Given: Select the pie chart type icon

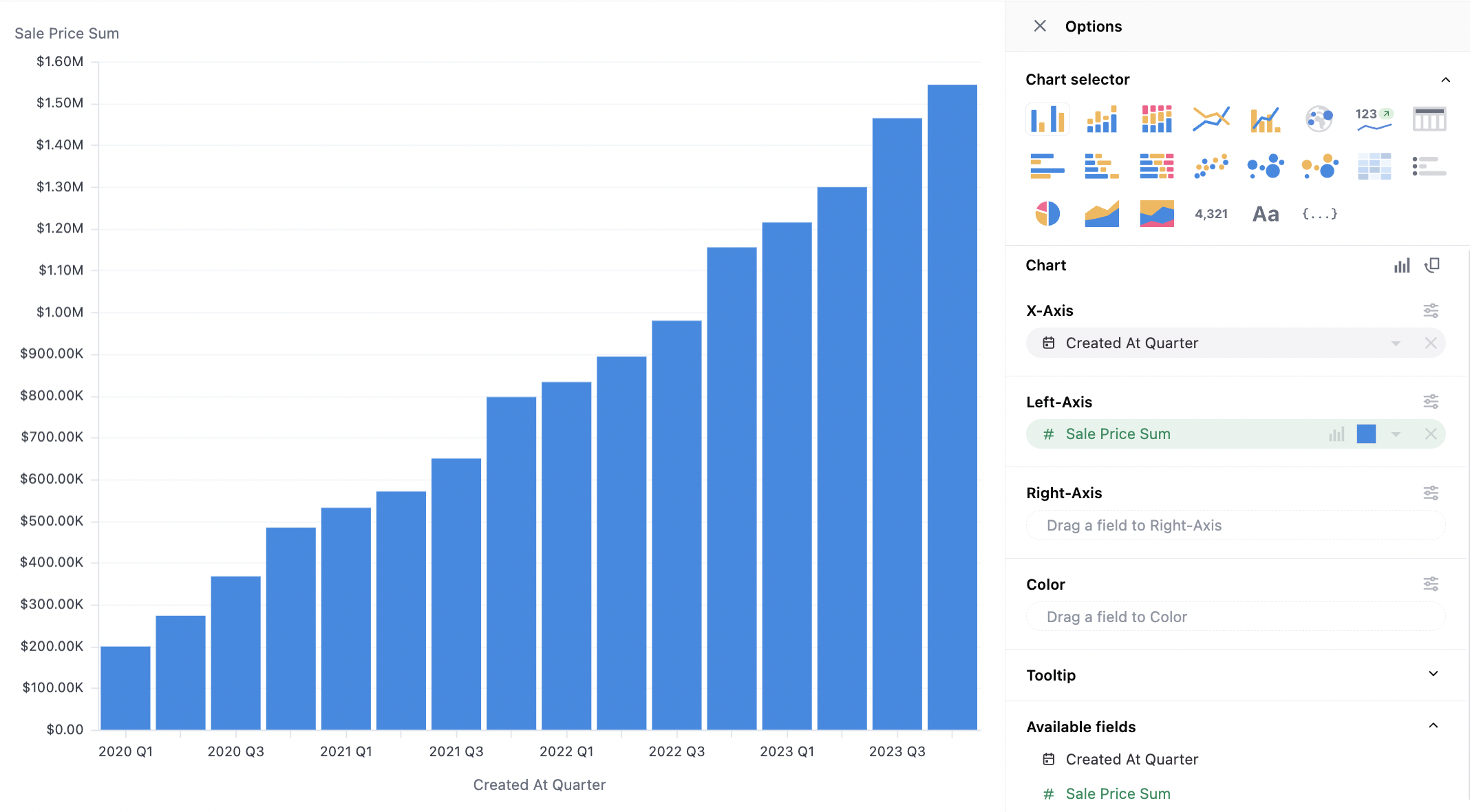Looking at the screenshot, I should [1047, 214].
